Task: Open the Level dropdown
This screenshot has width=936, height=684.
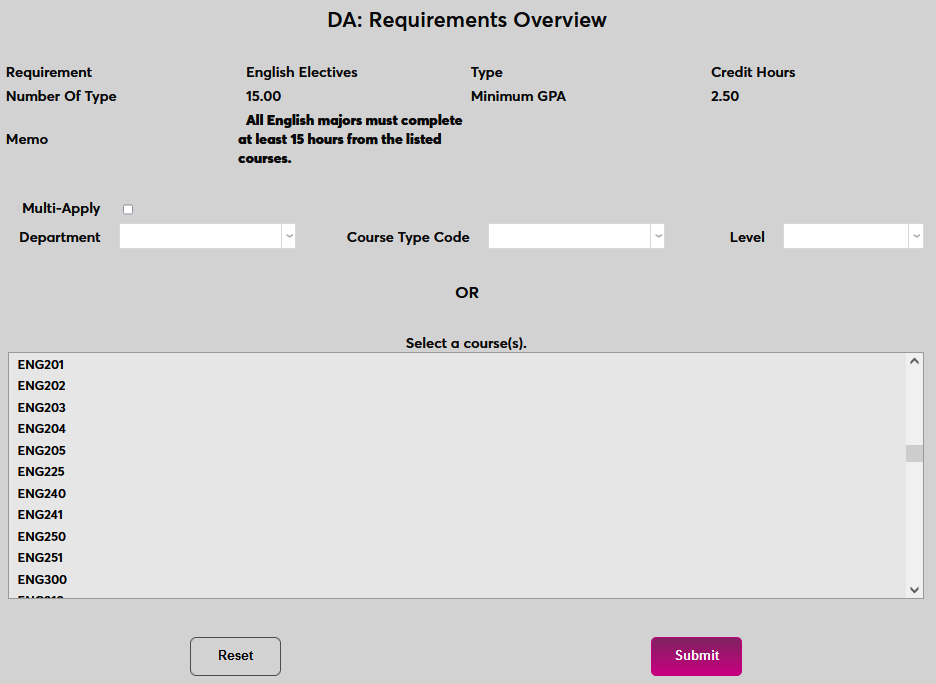Action: [853, 236]
